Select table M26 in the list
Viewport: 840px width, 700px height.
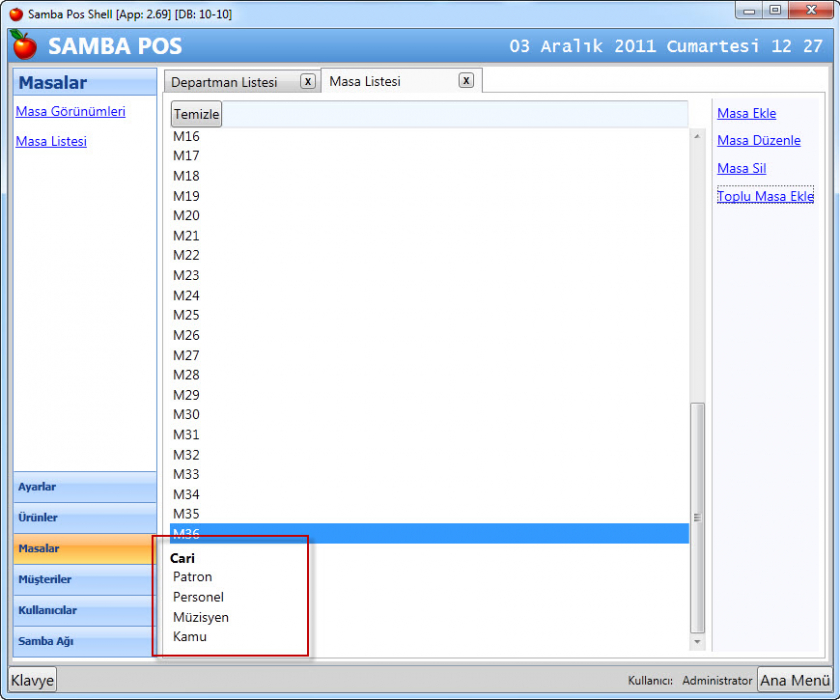[x=429, y=335]
